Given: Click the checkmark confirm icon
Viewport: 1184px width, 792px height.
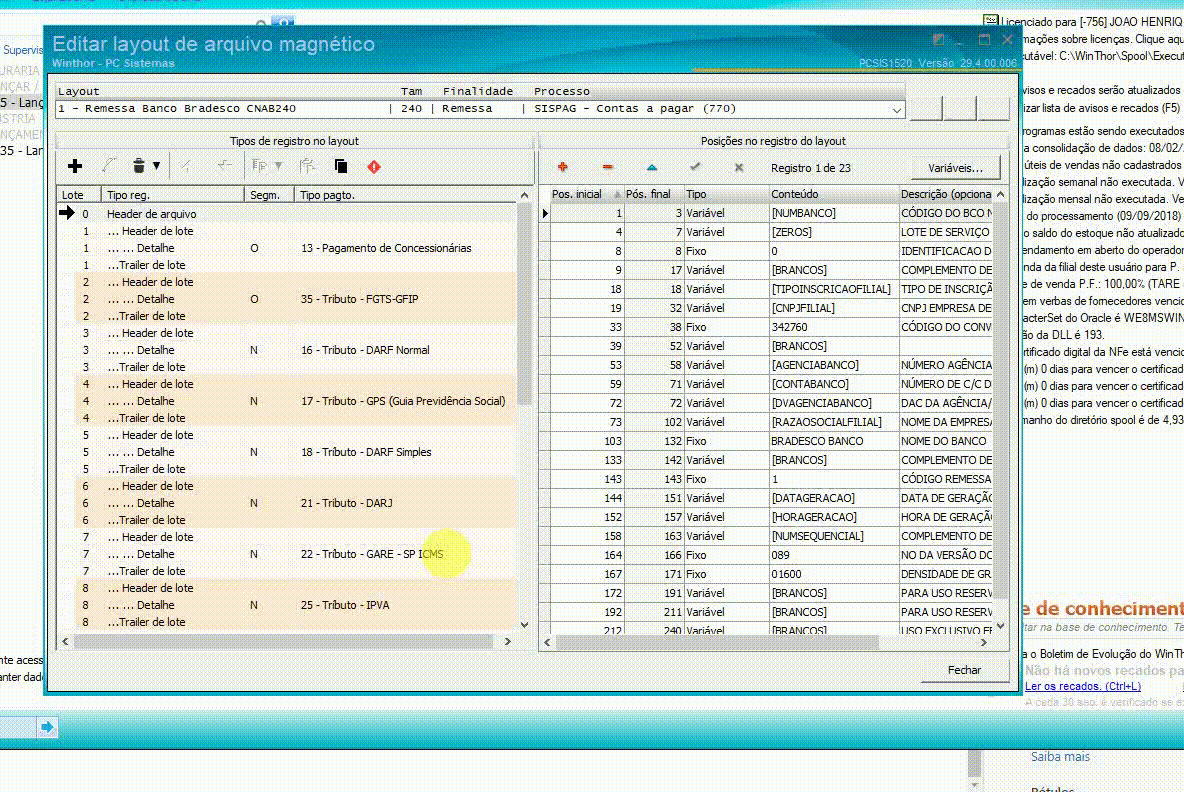Looking at the screenshot, I should tap(695, 168).
